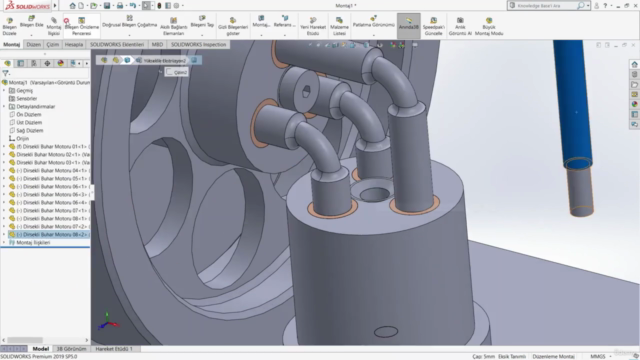Click Gizli Bileşenleri göster icon
Viewport: 640px width, 360px height.
233,20
